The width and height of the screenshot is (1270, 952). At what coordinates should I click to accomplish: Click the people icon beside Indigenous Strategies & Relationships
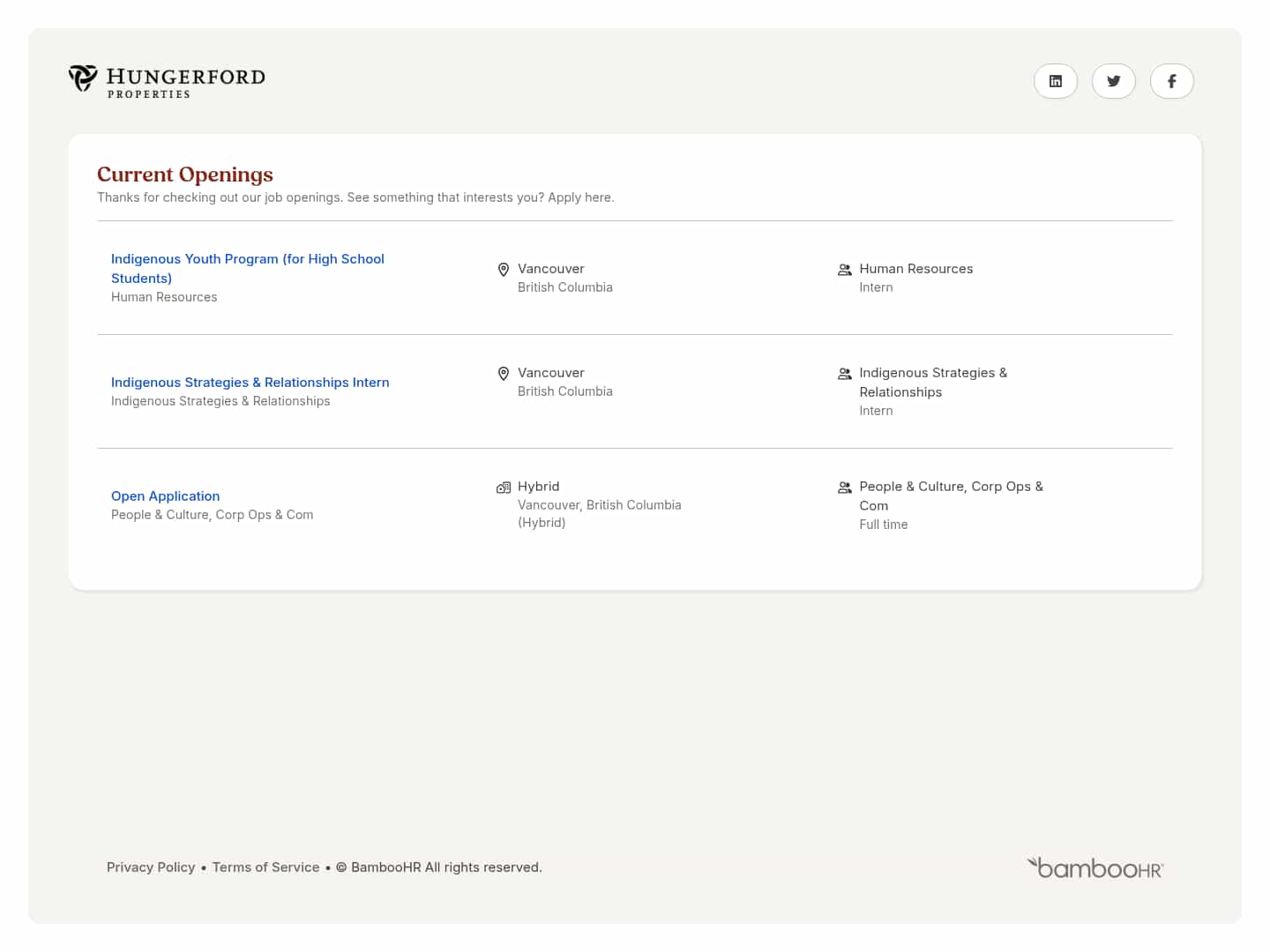(x=844, y=374)
